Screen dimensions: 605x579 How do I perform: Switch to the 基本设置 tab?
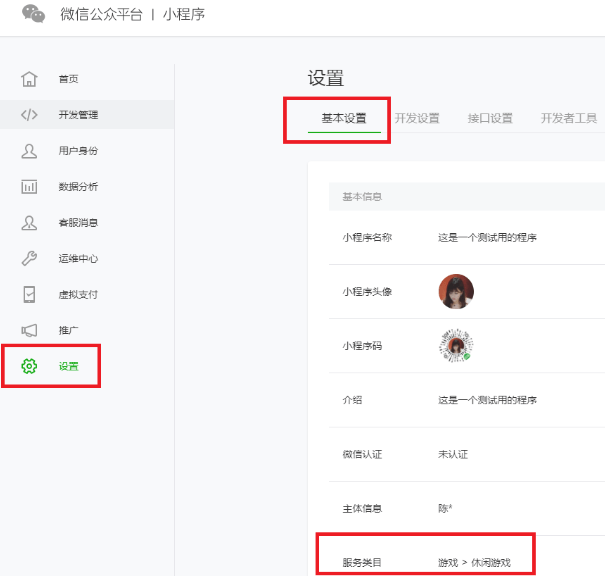(x=344, y=118)
